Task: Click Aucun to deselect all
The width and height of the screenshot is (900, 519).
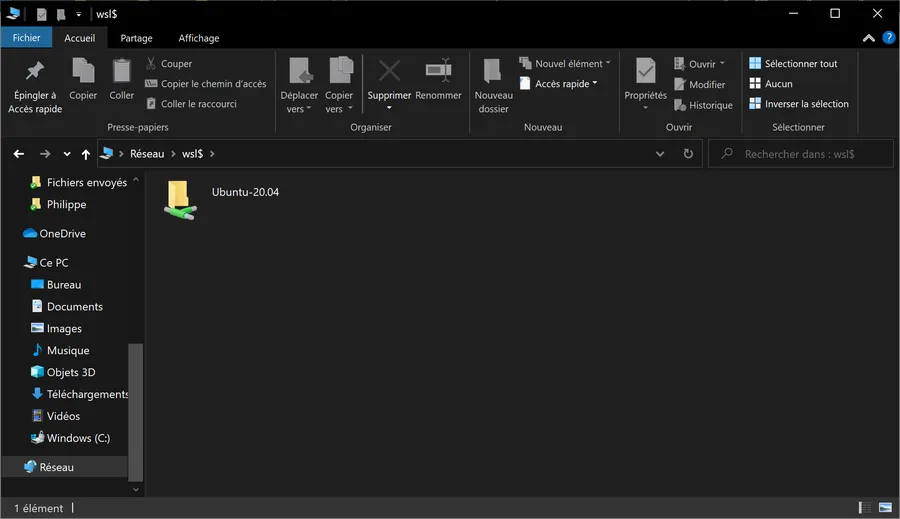Action: point(771,84)
